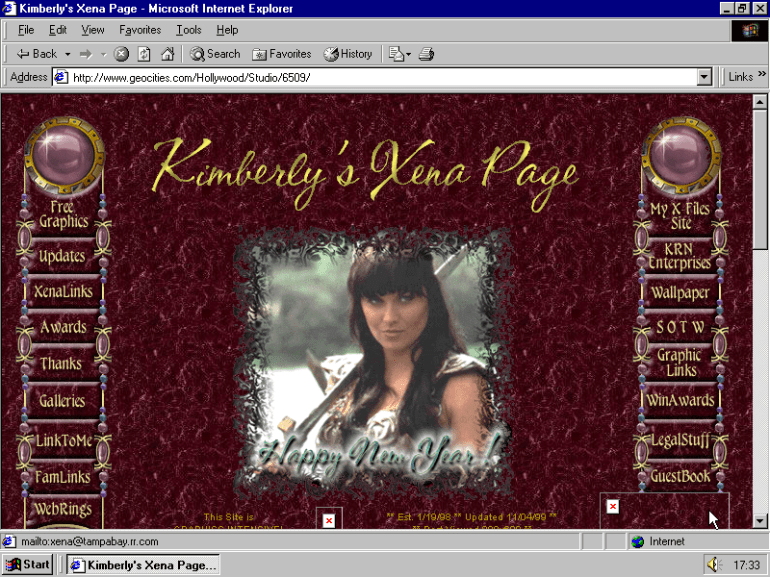Click the Mail toolbar icon
The width and height of the screenshot is (770, 577).
(396, 54)
